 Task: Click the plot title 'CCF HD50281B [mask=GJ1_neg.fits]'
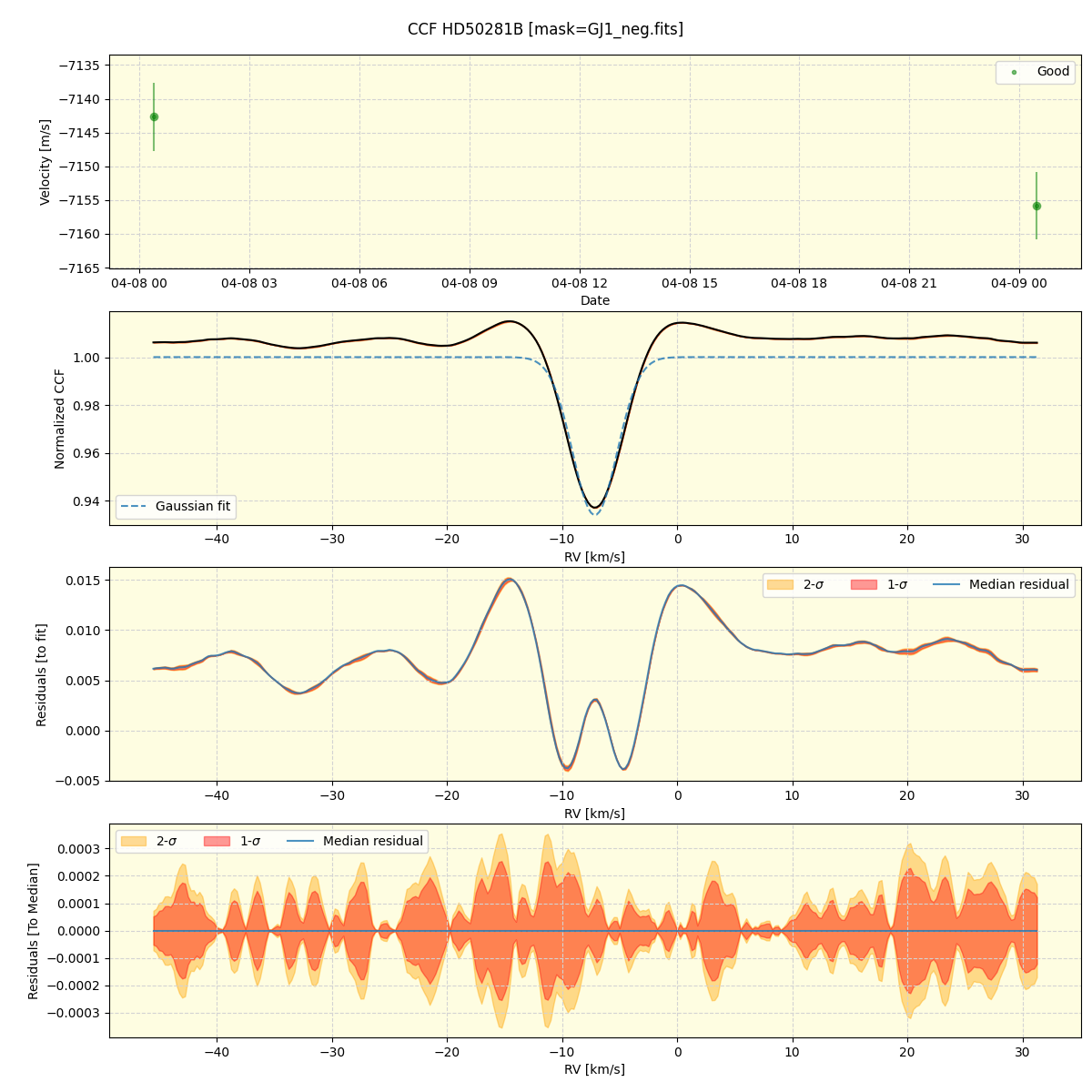(x=545, y=29)
